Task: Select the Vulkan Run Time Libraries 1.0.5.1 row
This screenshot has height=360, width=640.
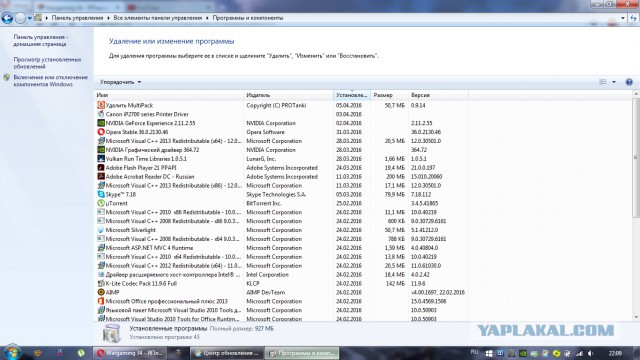Action: pyautogui.click(x=281, y=158)
